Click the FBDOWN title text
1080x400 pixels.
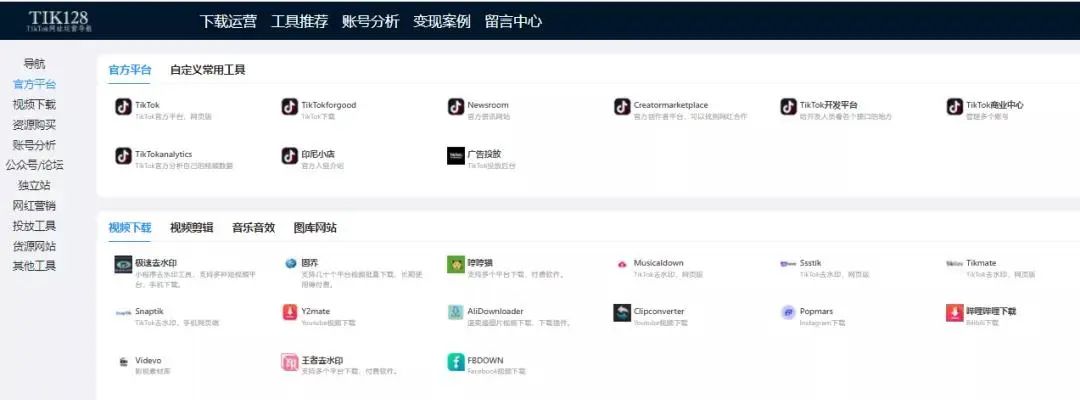click(x=486, y=360)
